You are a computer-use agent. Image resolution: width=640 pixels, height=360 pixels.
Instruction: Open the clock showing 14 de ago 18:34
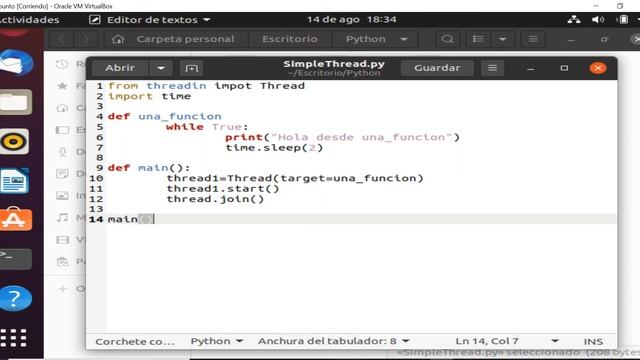[351, 20]
